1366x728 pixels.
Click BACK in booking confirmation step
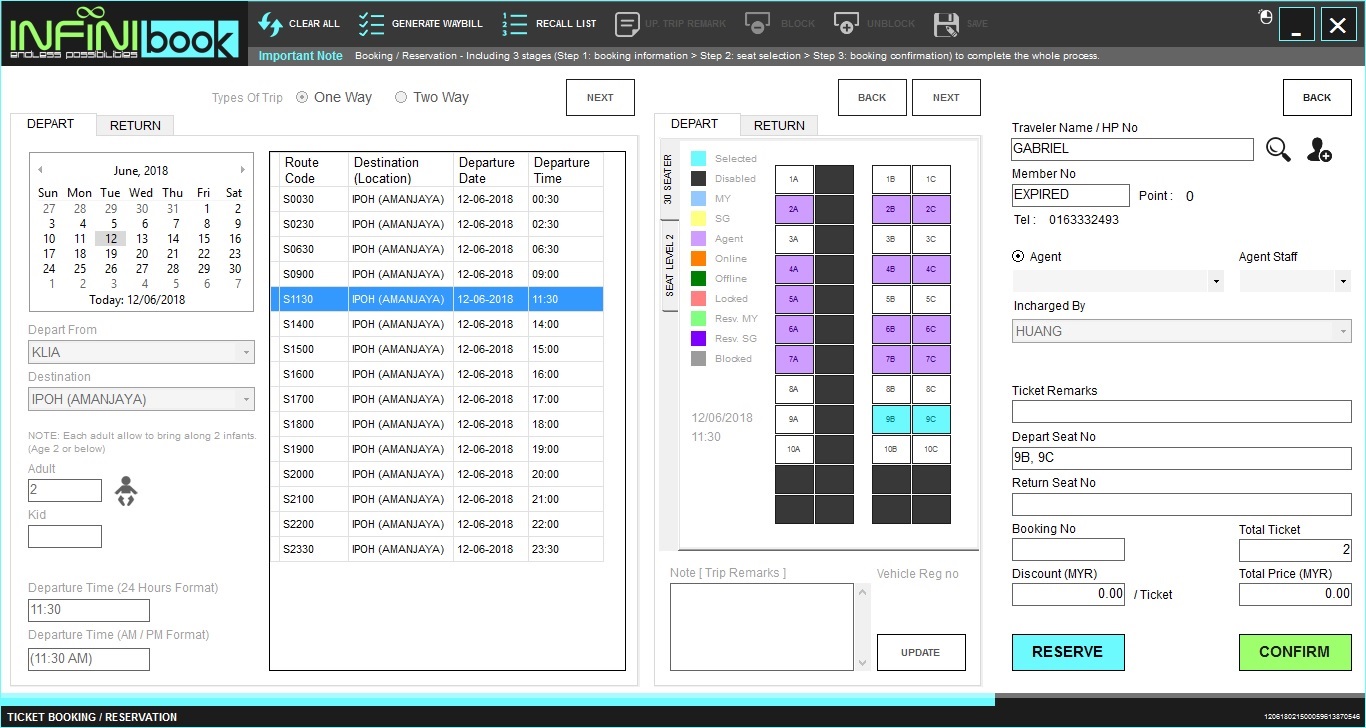coord(1317,97)
